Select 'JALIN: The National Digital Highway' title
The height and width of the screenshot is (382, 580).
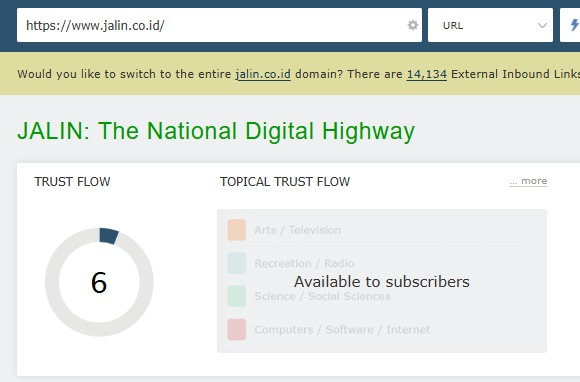(216, 131)
